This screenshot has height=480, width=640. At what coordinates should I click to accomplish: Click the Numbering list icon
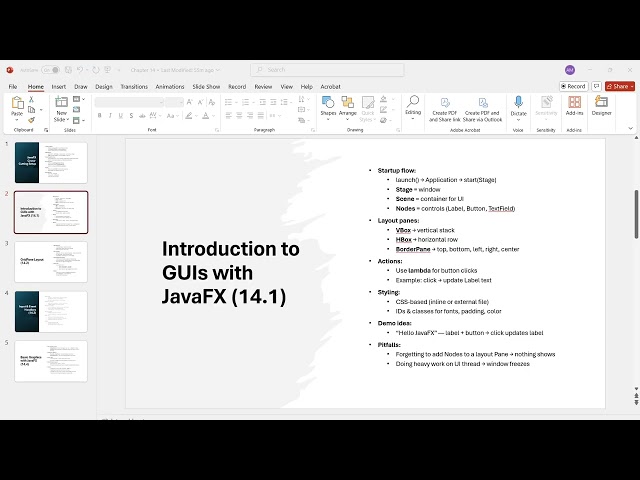coord(245,102)
